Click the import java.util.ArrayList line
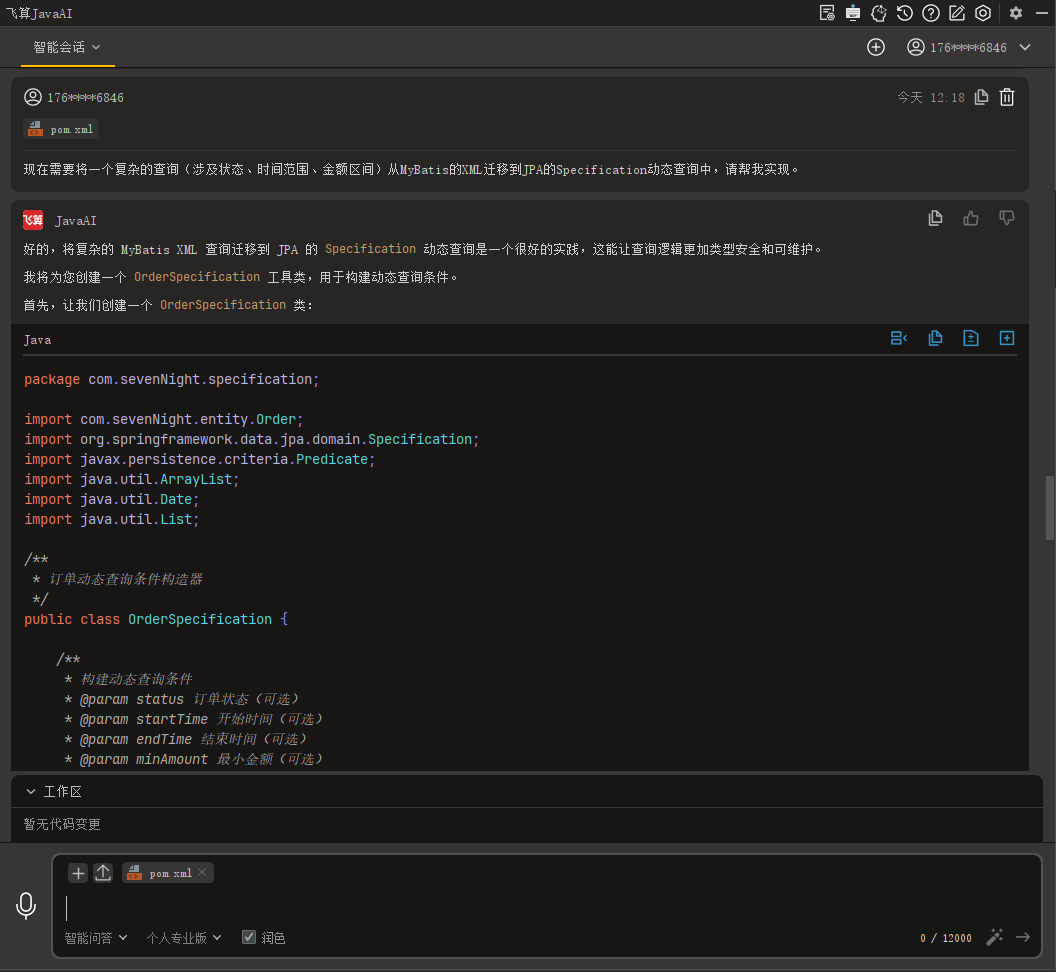Screen dimensions: 1056x972 tap(131, 479)
